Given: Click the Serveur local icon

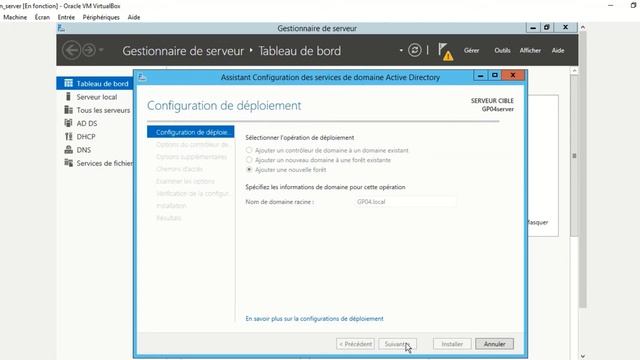Looking at the screenshot, I should pos(69,96).
